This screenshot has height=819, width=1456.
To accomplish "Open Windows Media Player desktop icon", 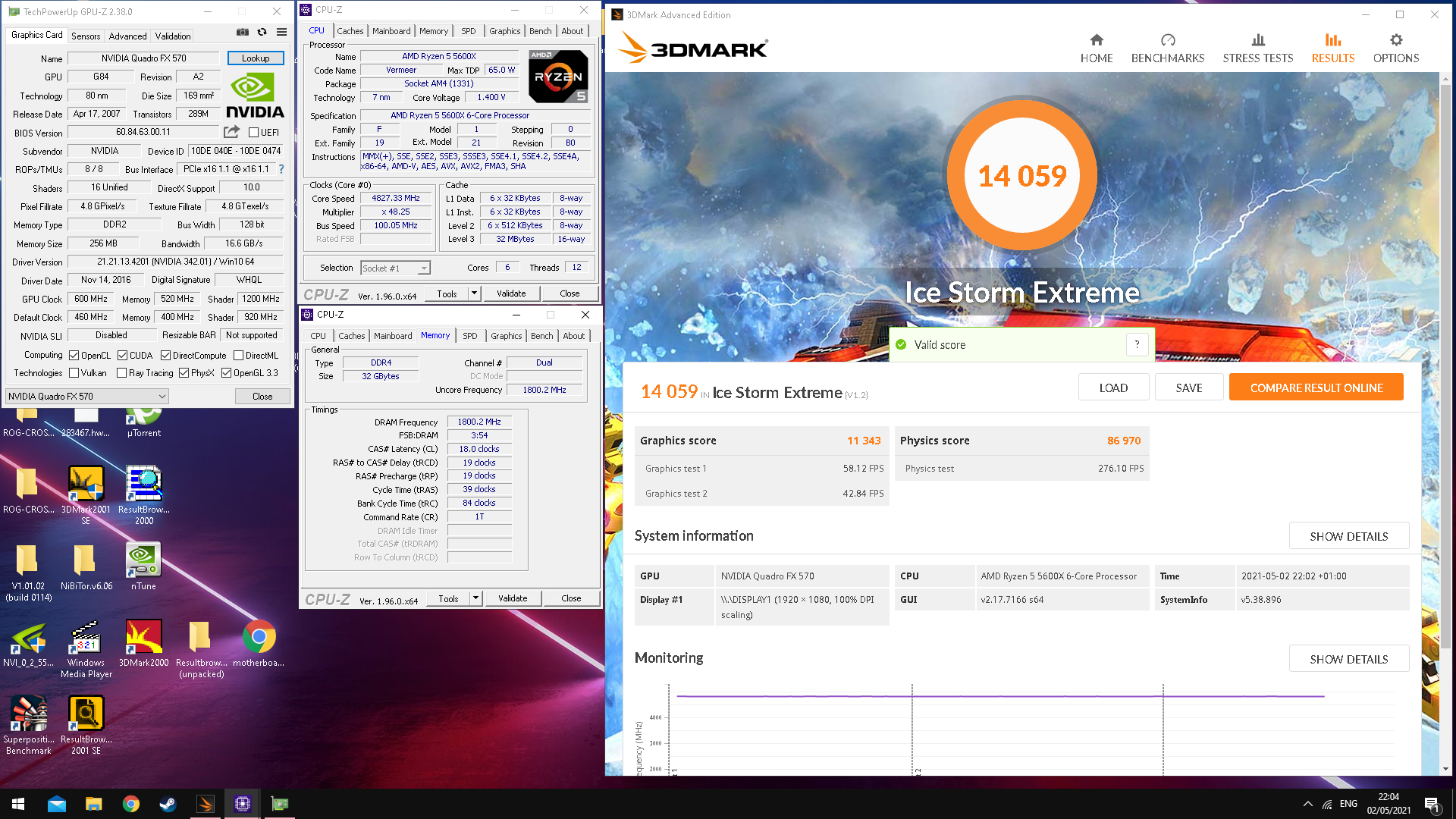I will tap(86, 648).
